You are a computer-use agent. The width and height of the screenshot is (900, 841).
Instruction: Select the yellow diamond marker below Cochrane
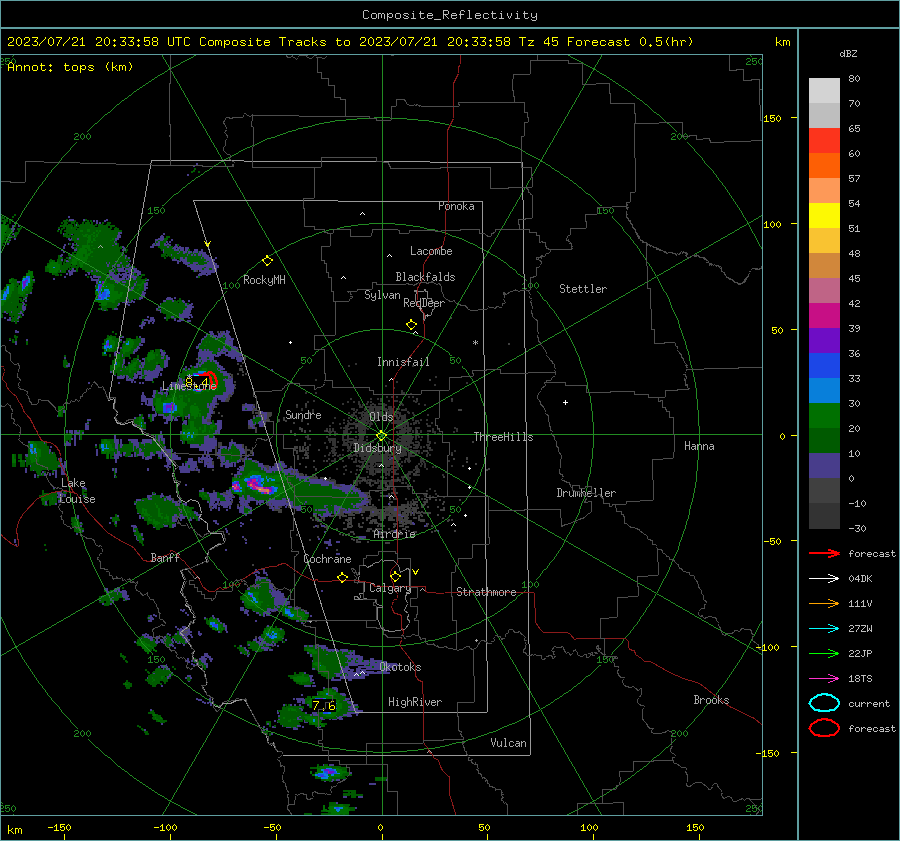(x=342, y=578)
